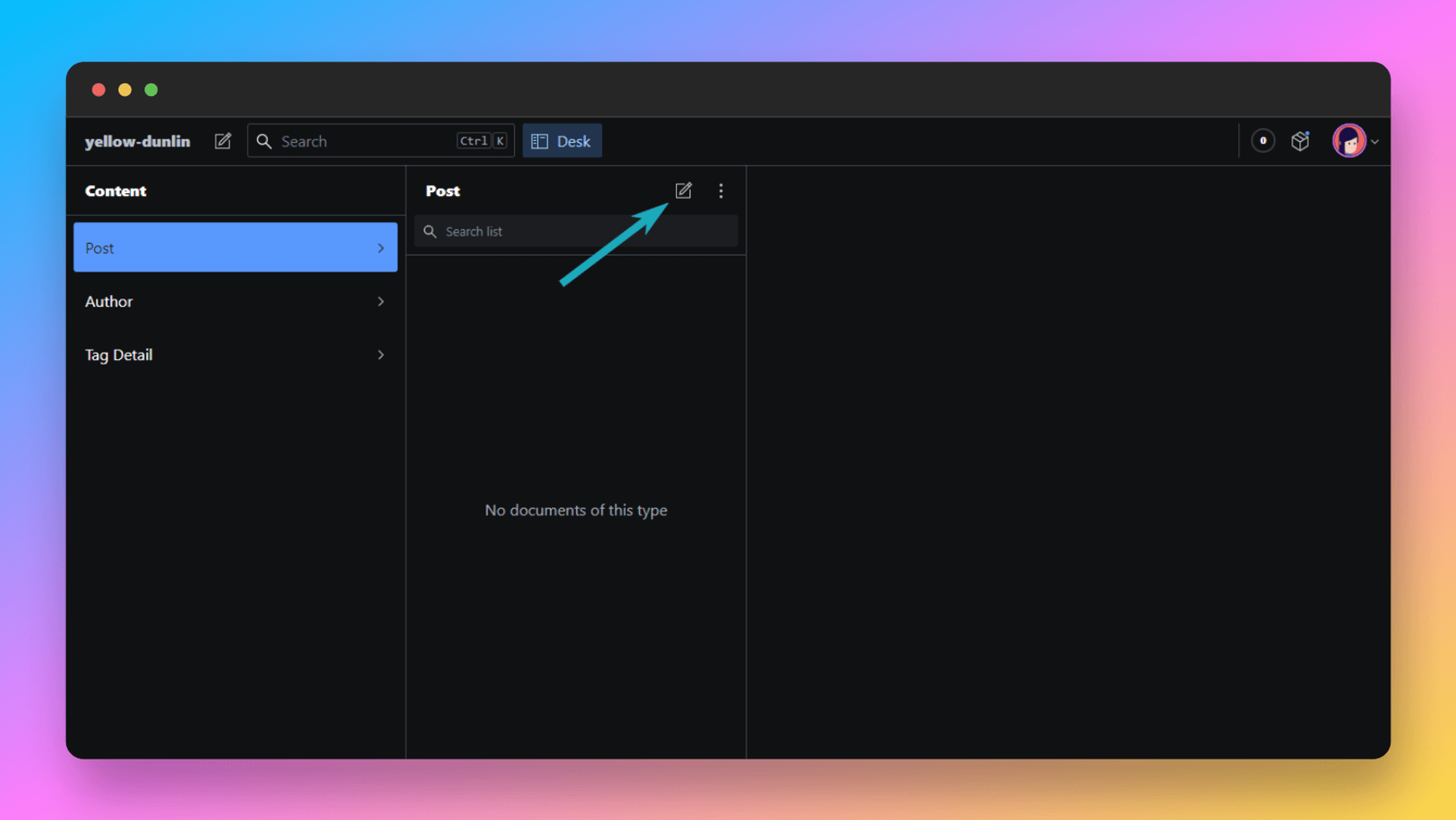Image resolution: width=1456 pixels, height=820 pixels.
Task: Click the Desk layout icon
Action: coord(539,141)
